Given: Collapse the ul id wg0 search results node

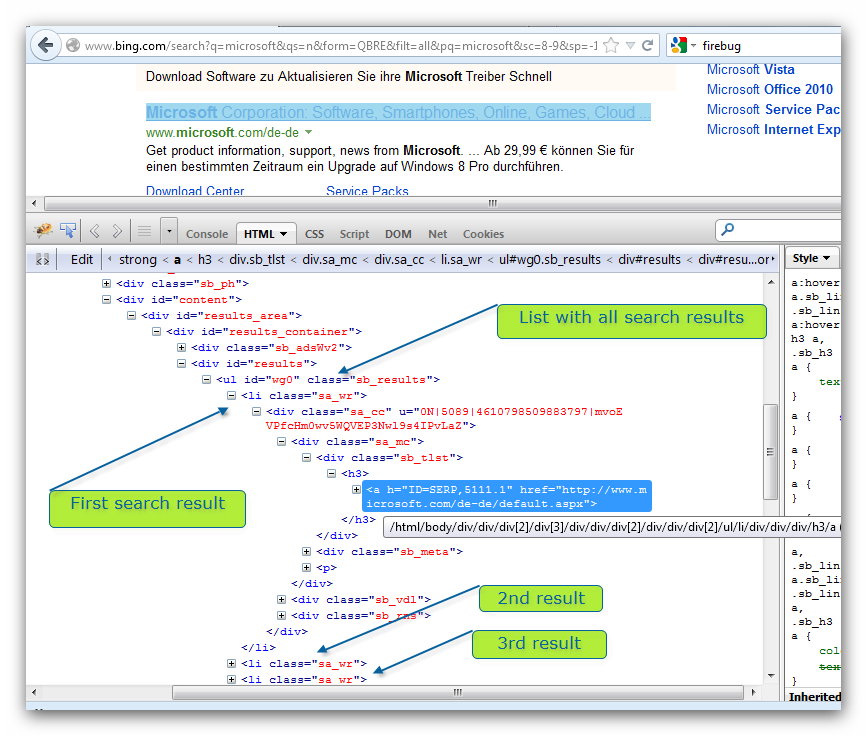Looking at the screenshot, I should point(207,379).
